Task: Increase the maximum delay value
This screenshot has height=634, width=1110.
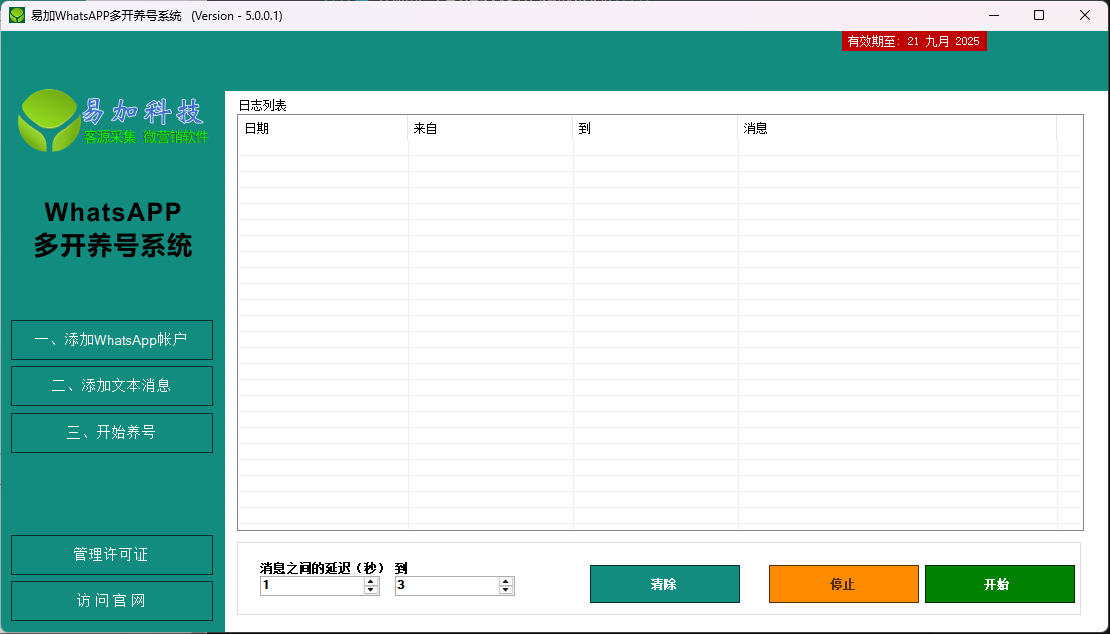Action: [x=505, y=582]
